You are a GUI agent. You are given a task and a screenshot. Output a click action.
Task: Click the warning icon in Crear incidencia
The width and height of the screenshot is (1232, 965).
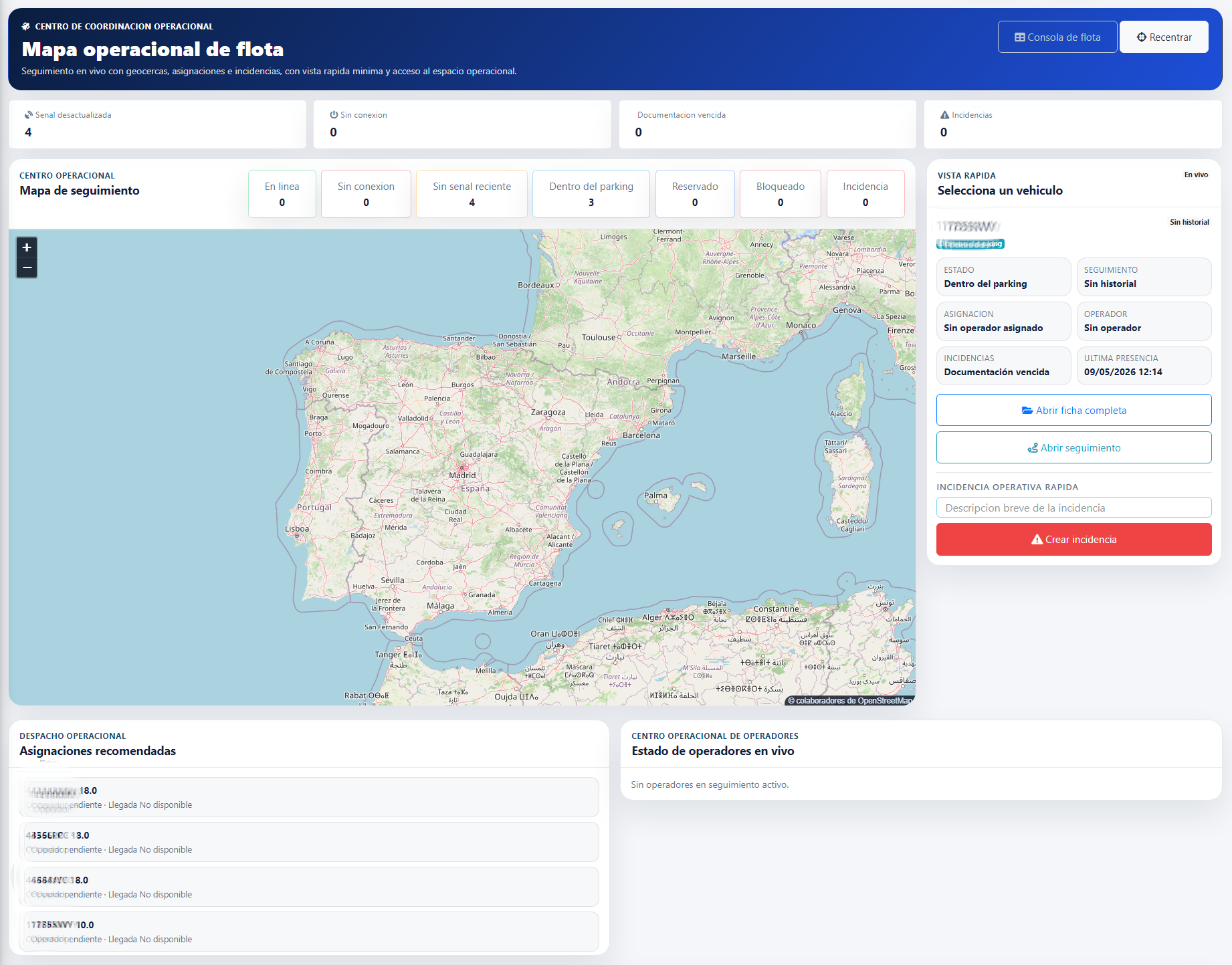[1037, 540]
